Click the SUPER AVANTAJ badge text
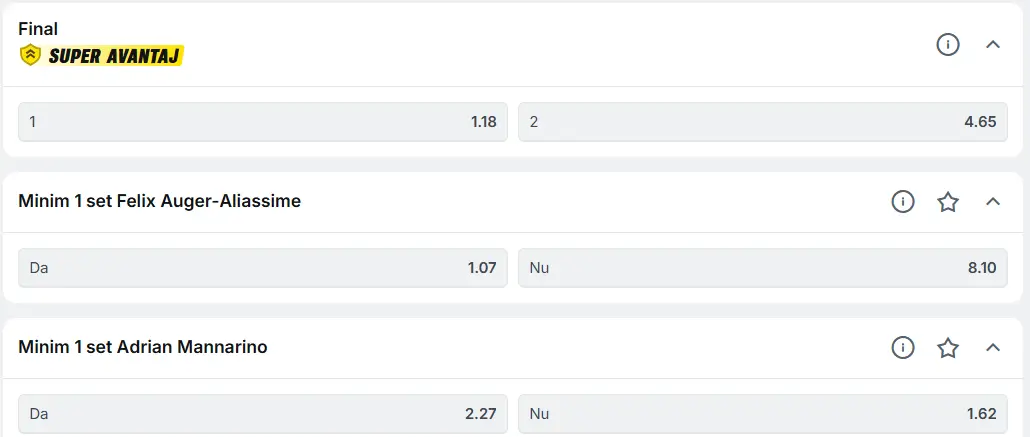The image size is (1030, 437). point(112,56)
